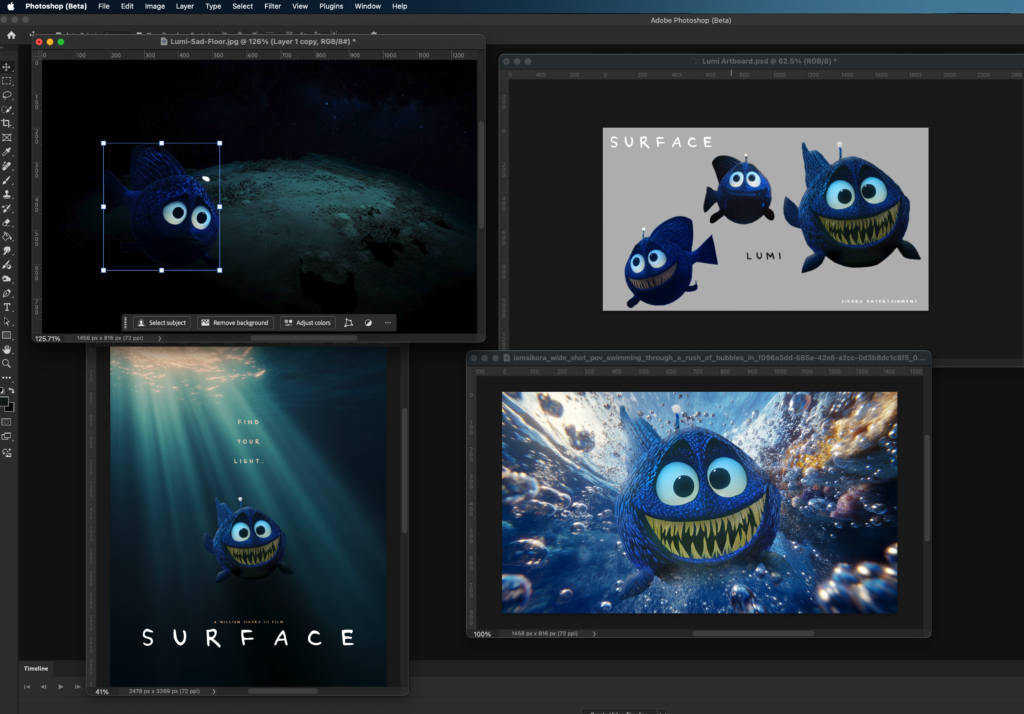Select the Lasso tool
This screenshot has height=714, width=1024.
click(x=7, y=95)
